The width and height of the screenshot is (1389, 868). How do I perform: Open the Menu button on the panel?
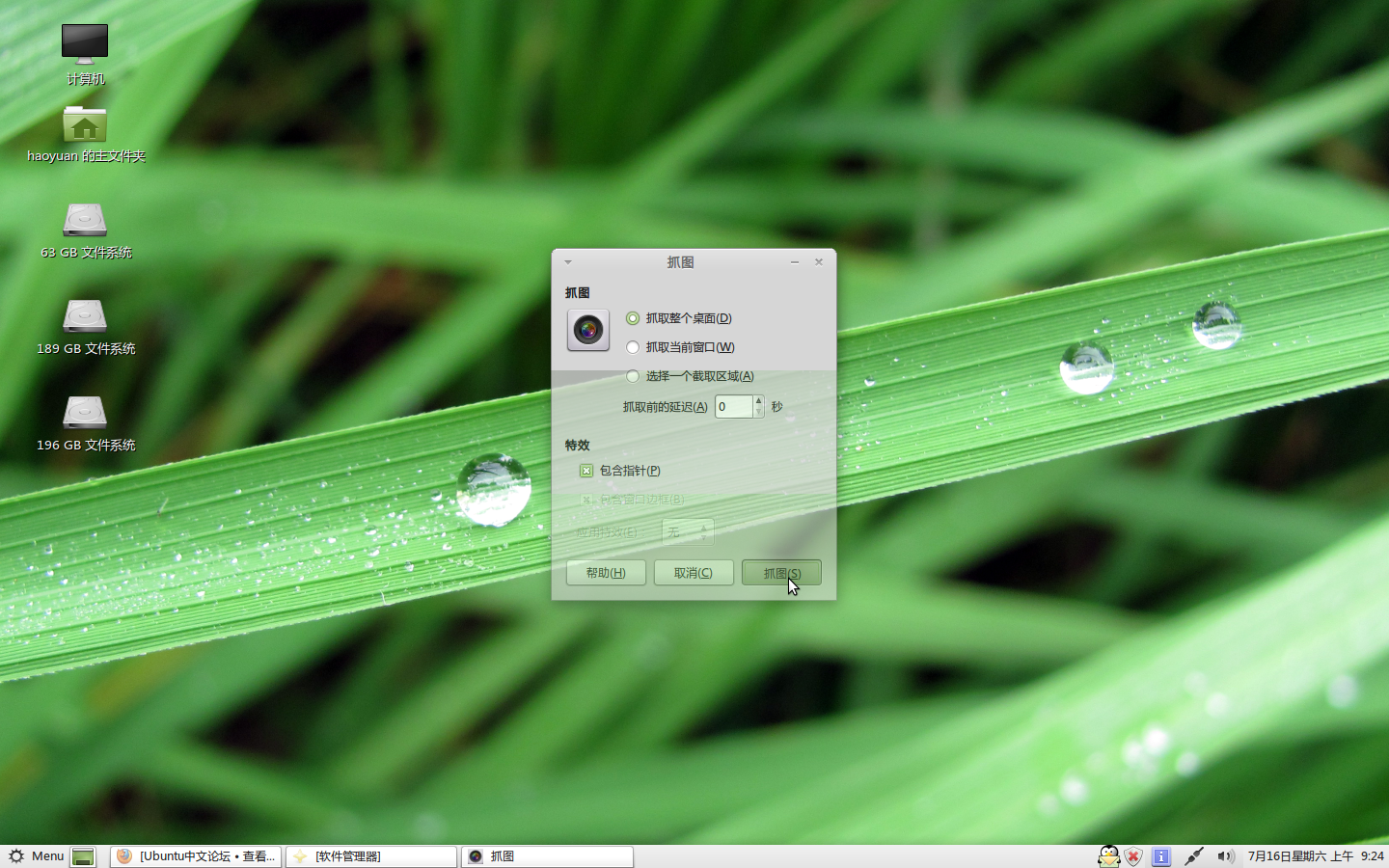36,856
